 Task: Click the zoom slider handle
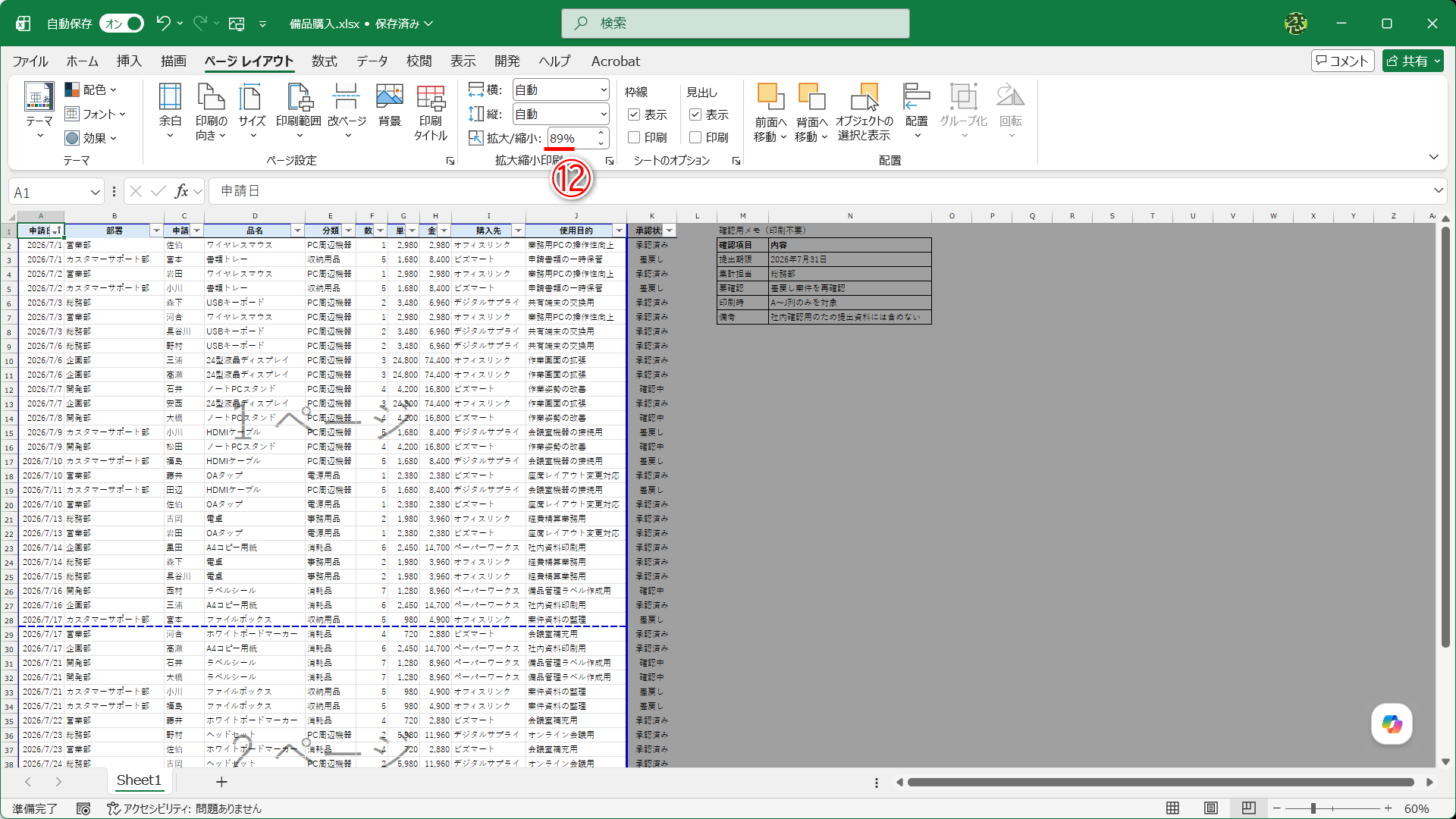(1313, 808)
